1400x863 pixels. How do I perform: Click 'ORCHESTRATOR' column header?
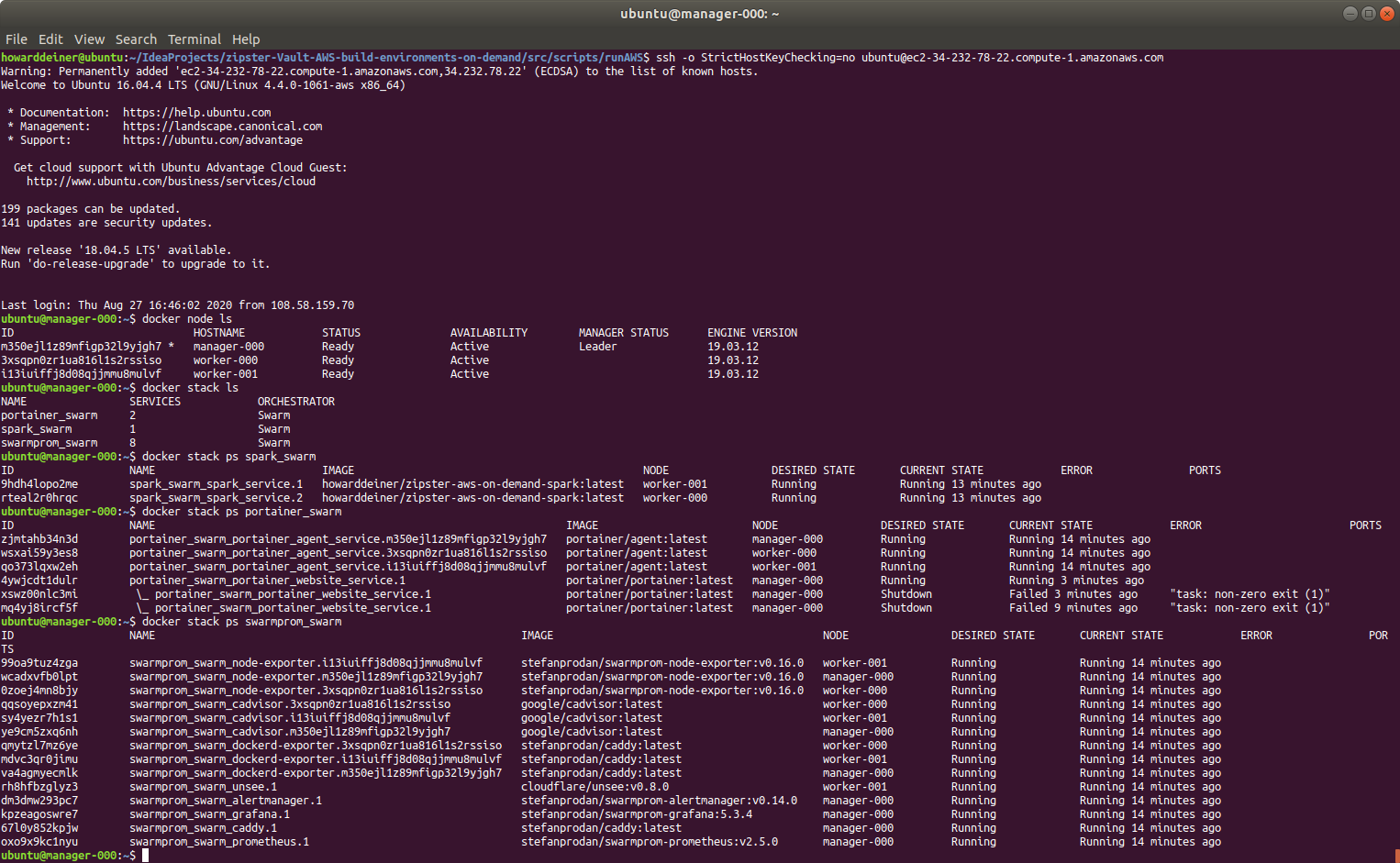coord(296,402)
